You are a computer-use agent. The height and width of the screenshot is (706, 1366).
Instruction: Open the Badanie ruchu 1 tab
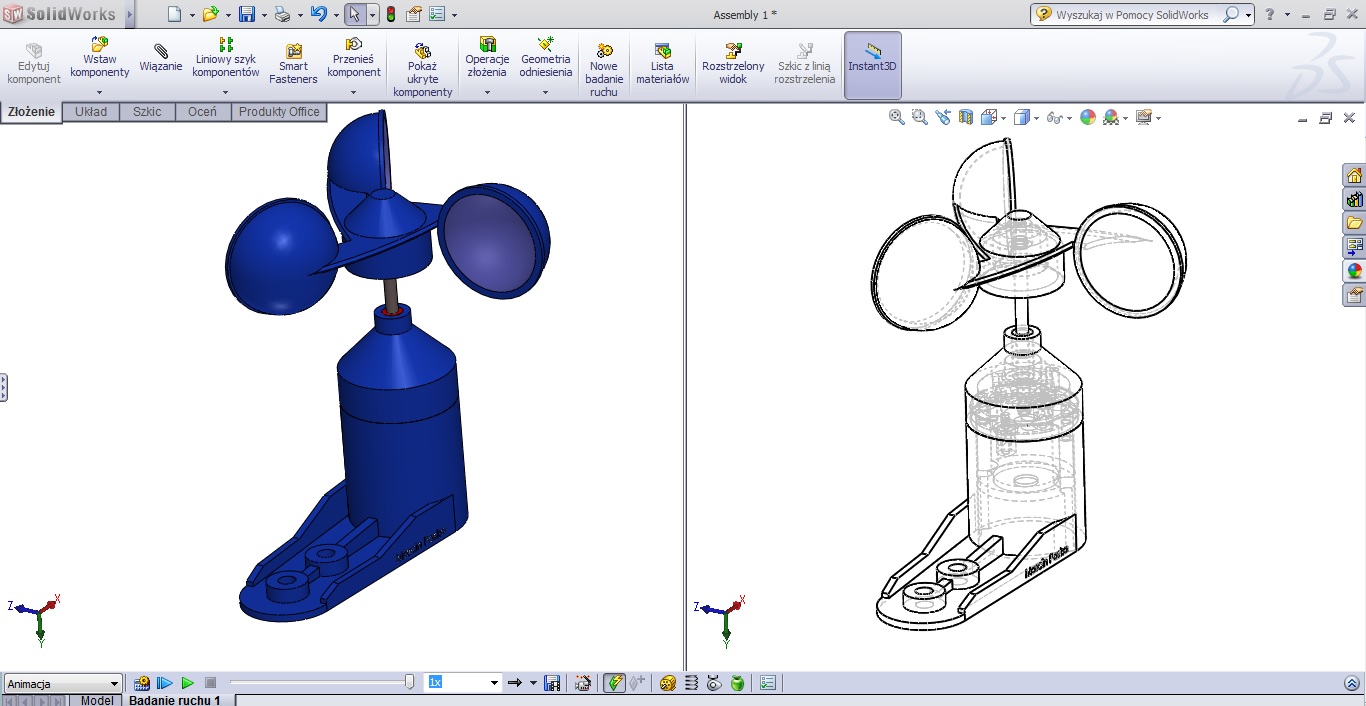(176, 700)
